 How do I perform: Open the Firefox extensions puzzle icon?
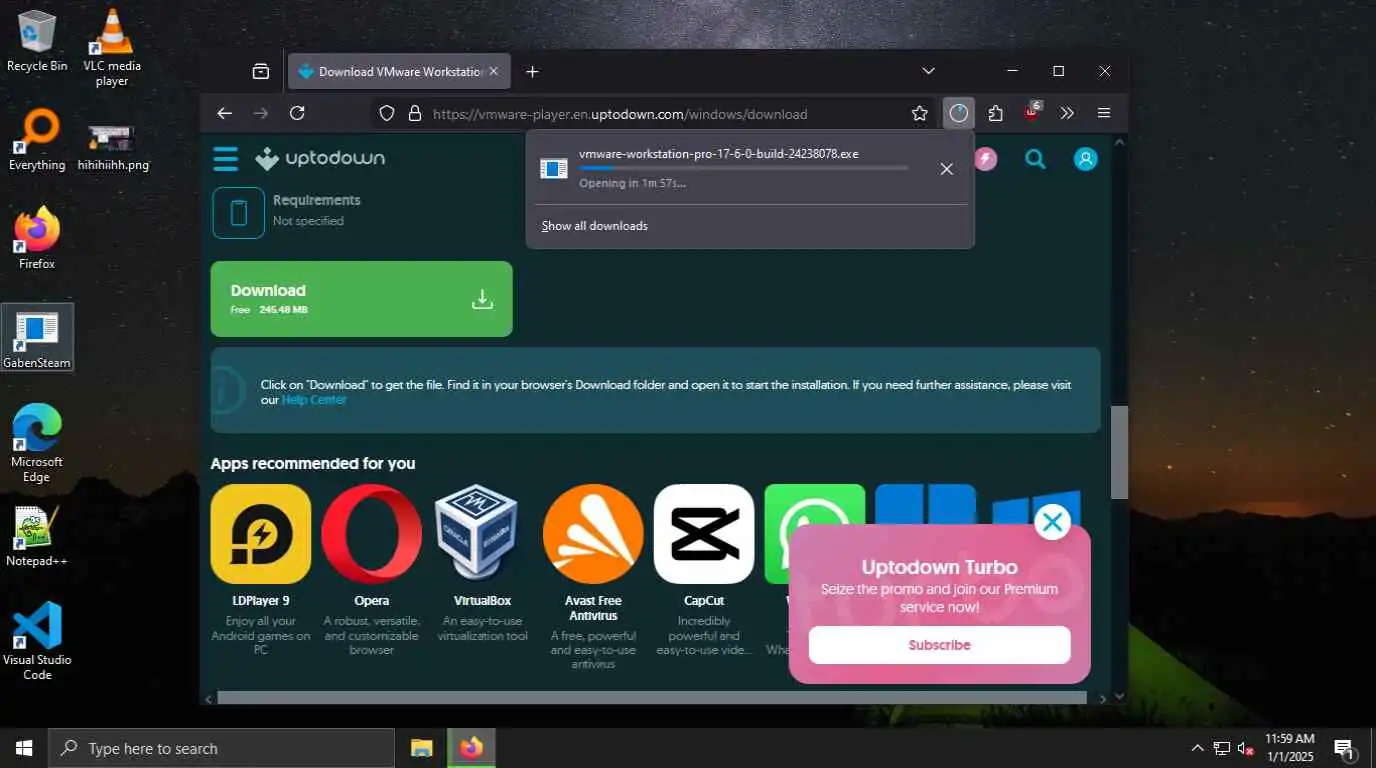pos(995,113)
